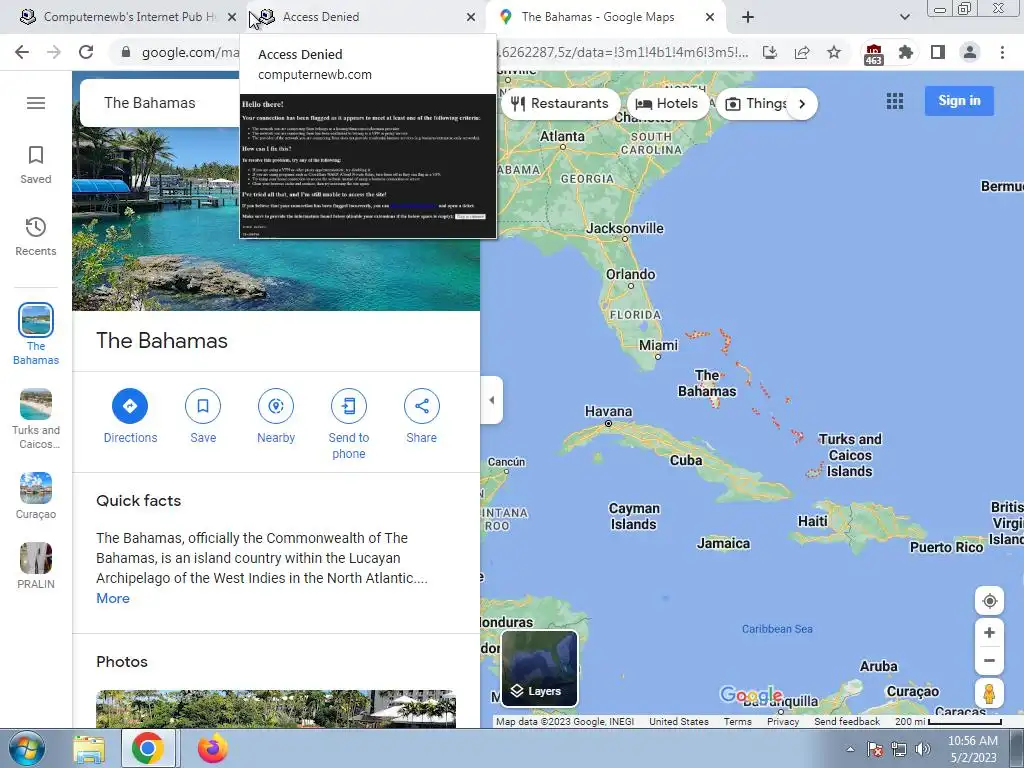Open the Terms link in map footer

coord(737,722)
